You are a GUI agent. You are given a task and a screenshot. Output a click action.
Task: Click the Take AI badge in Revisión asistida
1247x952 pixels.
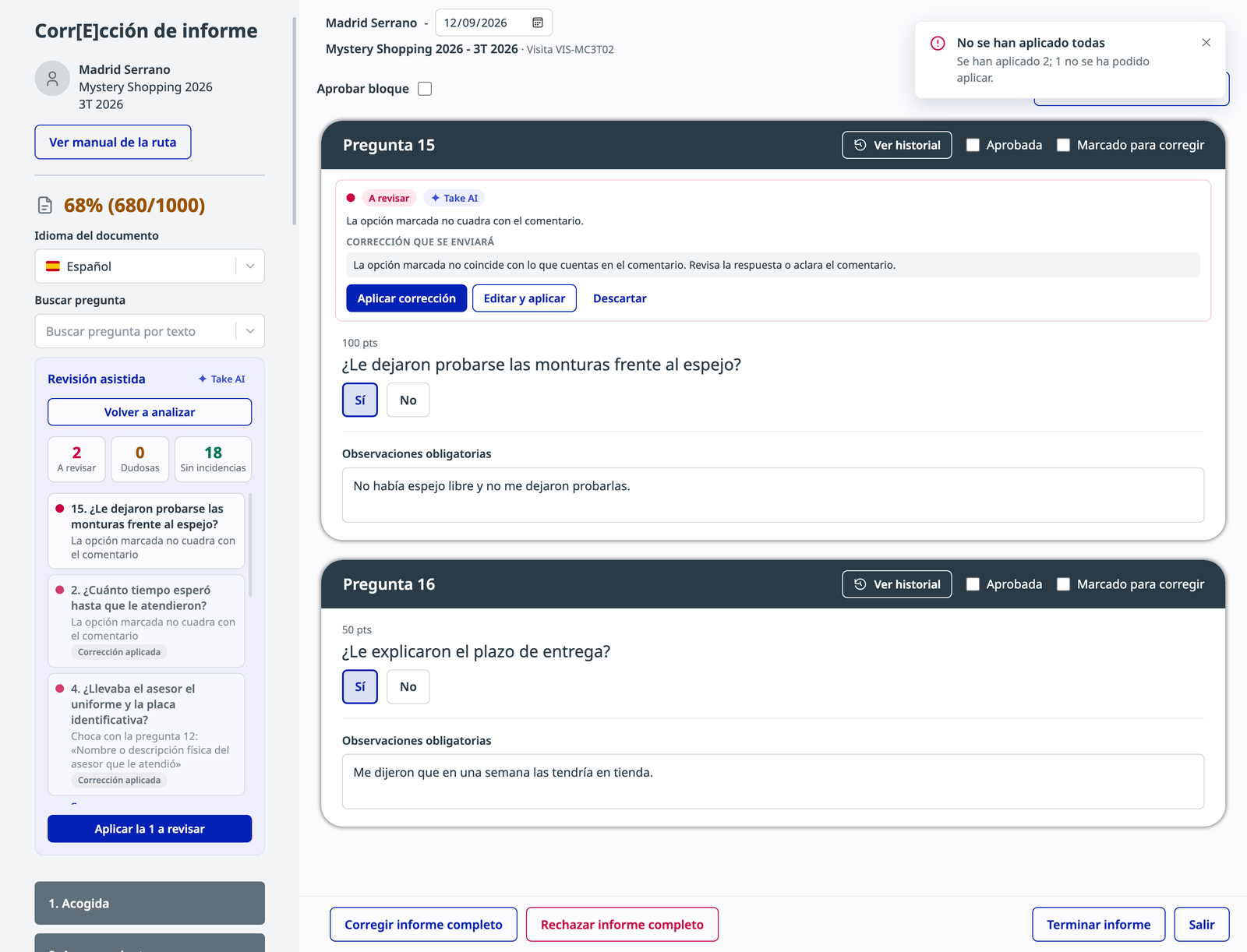pyautogui.click(x=221, y=379)
